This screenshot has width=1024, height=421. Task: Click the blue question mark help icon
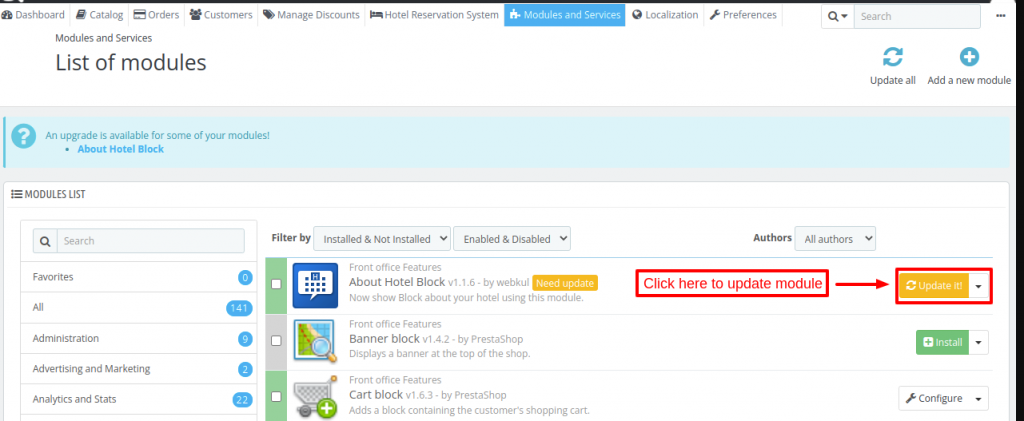click(x=24, y=136)
